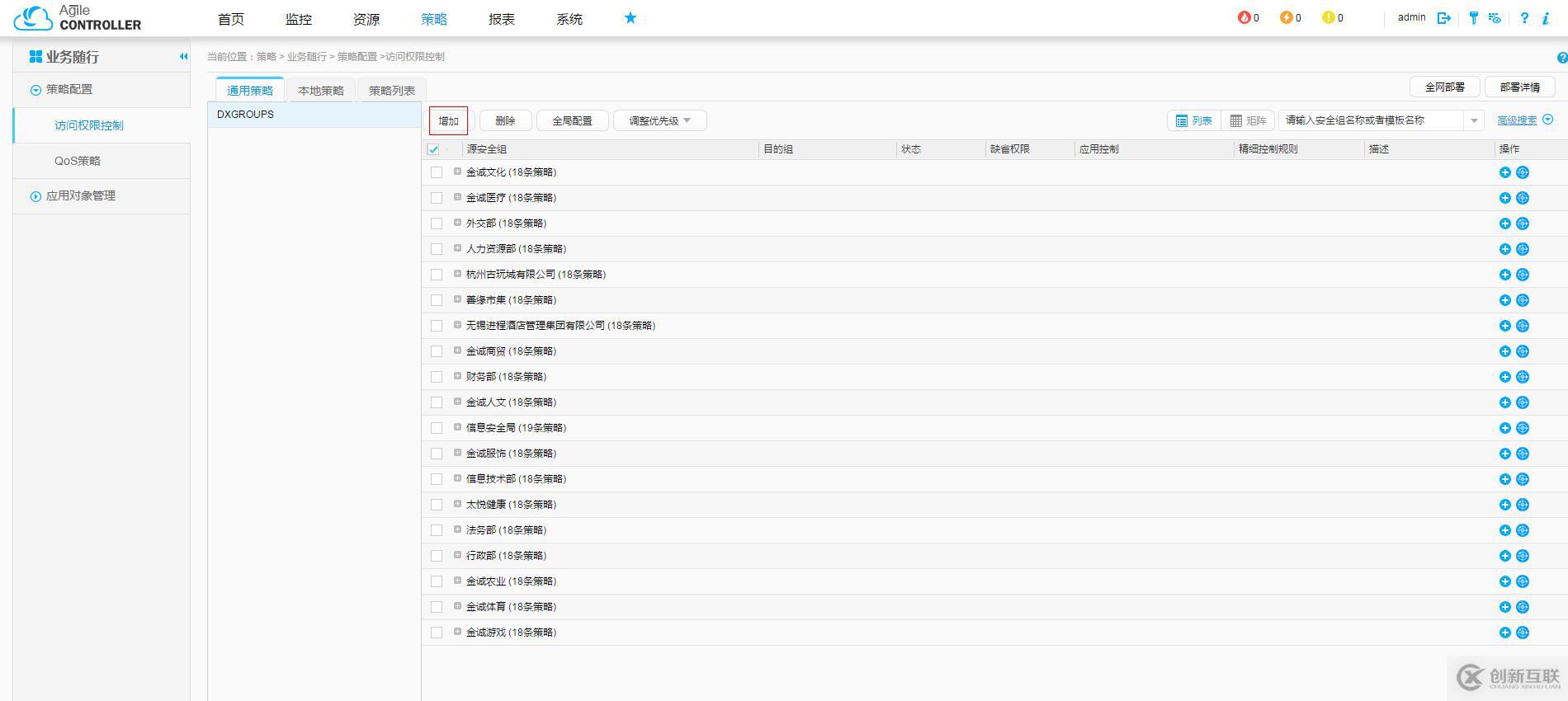The height and width of the screenshot is (701, 1568).
Task: Open QoS策略 in the sidebar
Action: click(x=78, y=161)
